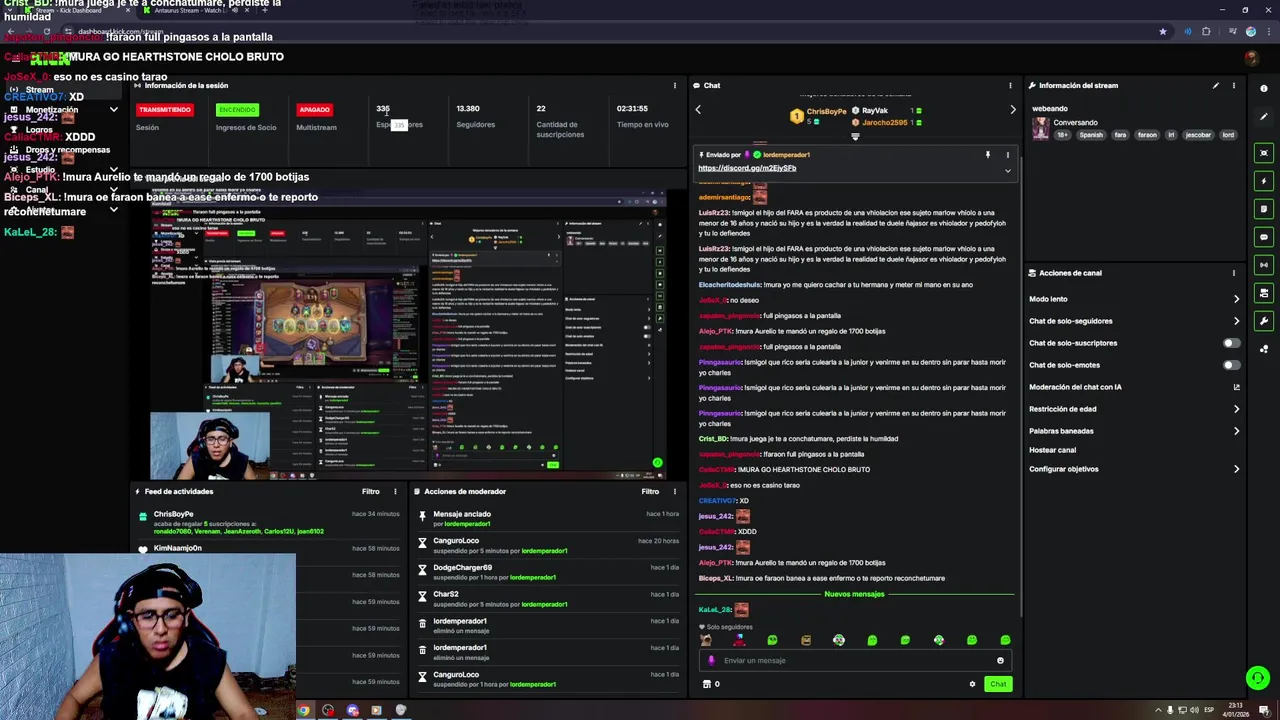Screen dimensions: 1280x720
Task: Show next top gifters with right arrow
Action: click(x=1012, y=110)
